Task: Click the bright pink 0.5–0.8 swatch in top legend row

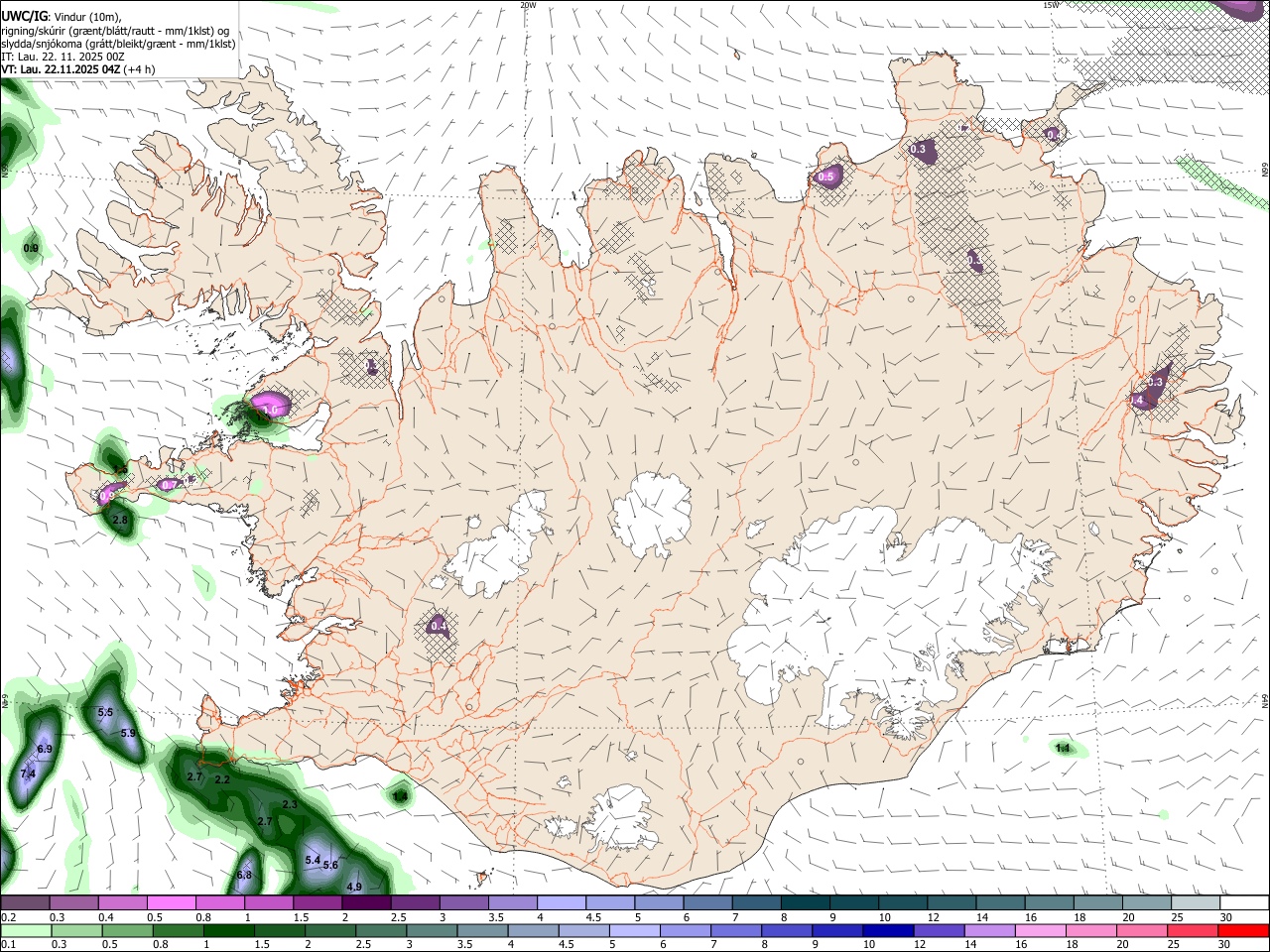Action: (x=171, y=903)
